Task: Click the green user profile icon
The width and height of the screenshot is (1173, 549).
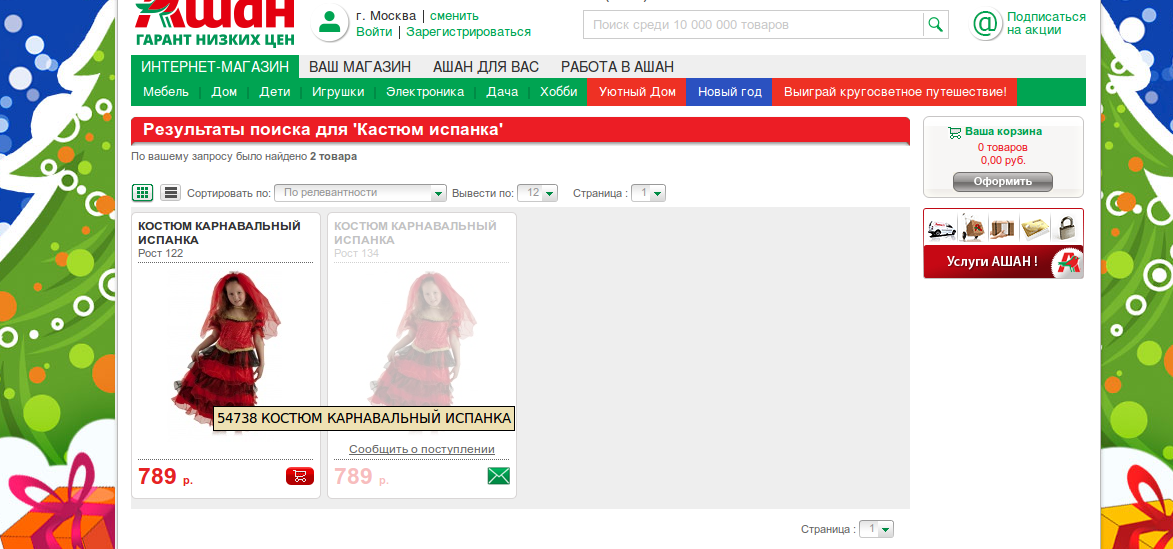Action: 329,22
